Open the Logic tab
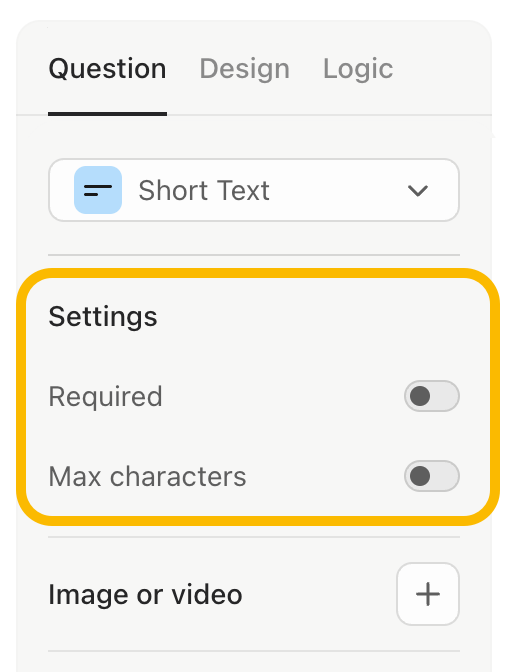514x672 pixels. 358,69
